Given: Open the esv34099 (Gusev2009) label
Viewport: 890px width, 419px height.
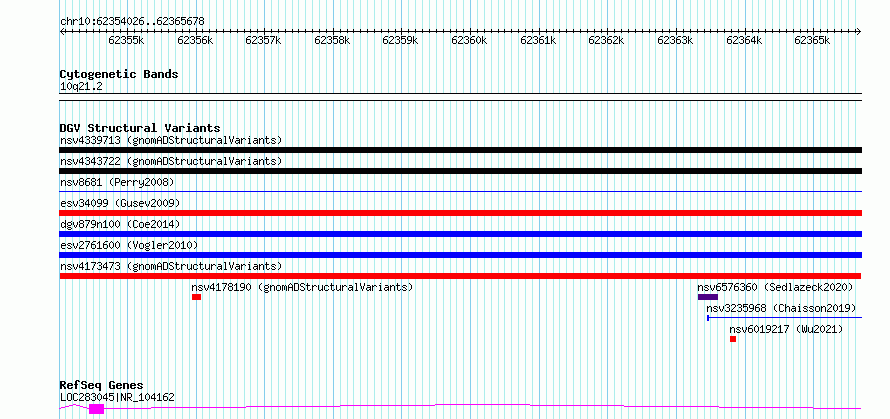Looking at the screenshot, I should tap(120, 203).
